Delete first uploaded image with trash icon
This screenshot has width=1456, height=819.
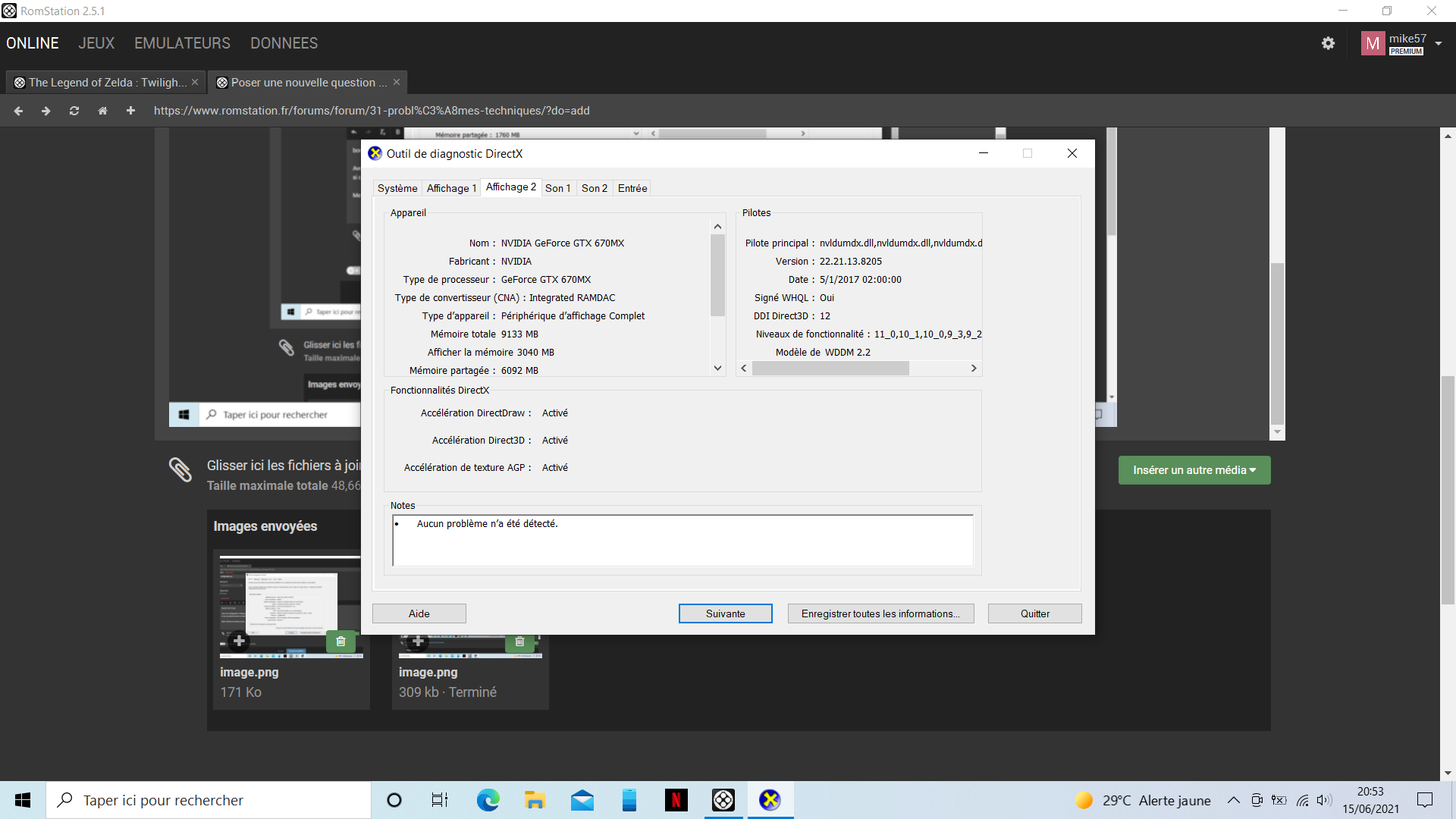pyautogui.click(x=340, y=642)
